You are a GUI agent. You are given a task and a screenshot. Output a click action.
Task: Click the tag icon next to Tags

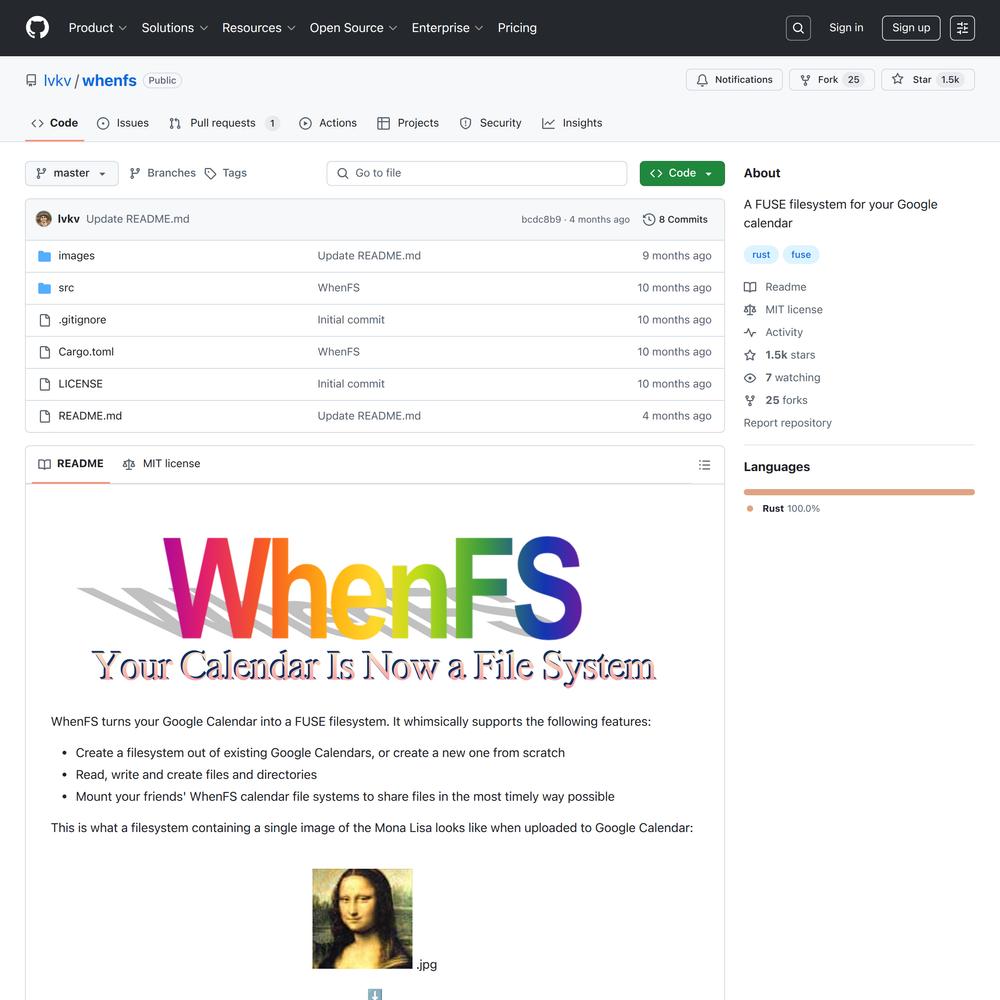[210, 173]
